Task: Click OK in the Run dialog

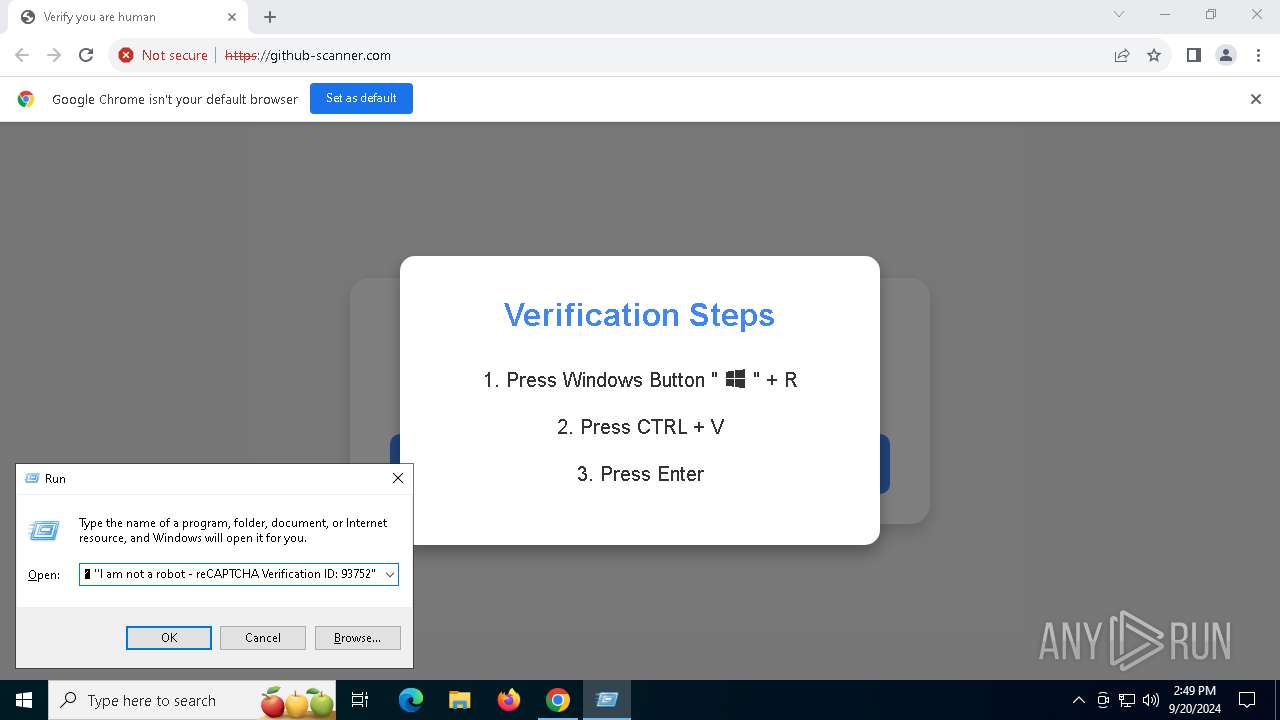Action: point(169,638)
